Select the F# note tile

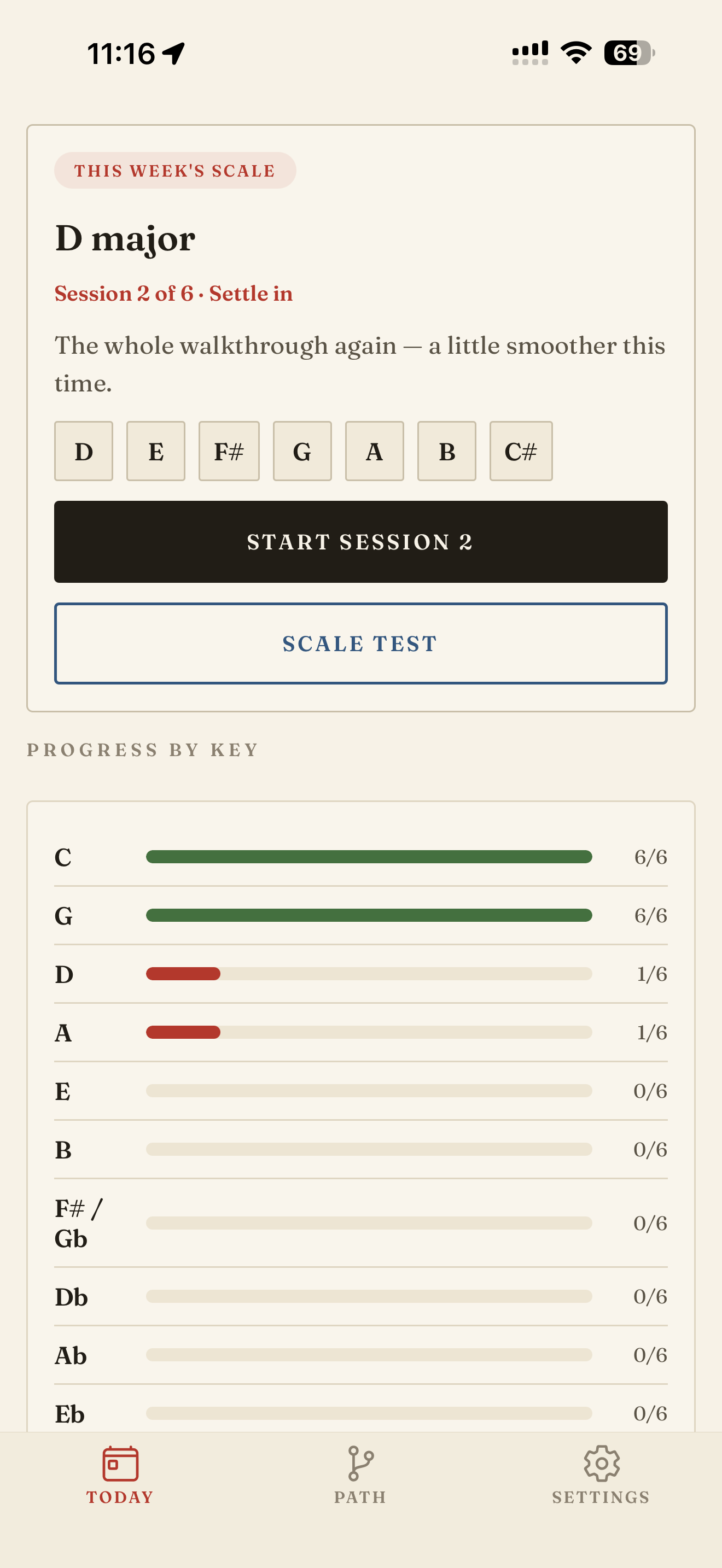(x=229, y=451)
